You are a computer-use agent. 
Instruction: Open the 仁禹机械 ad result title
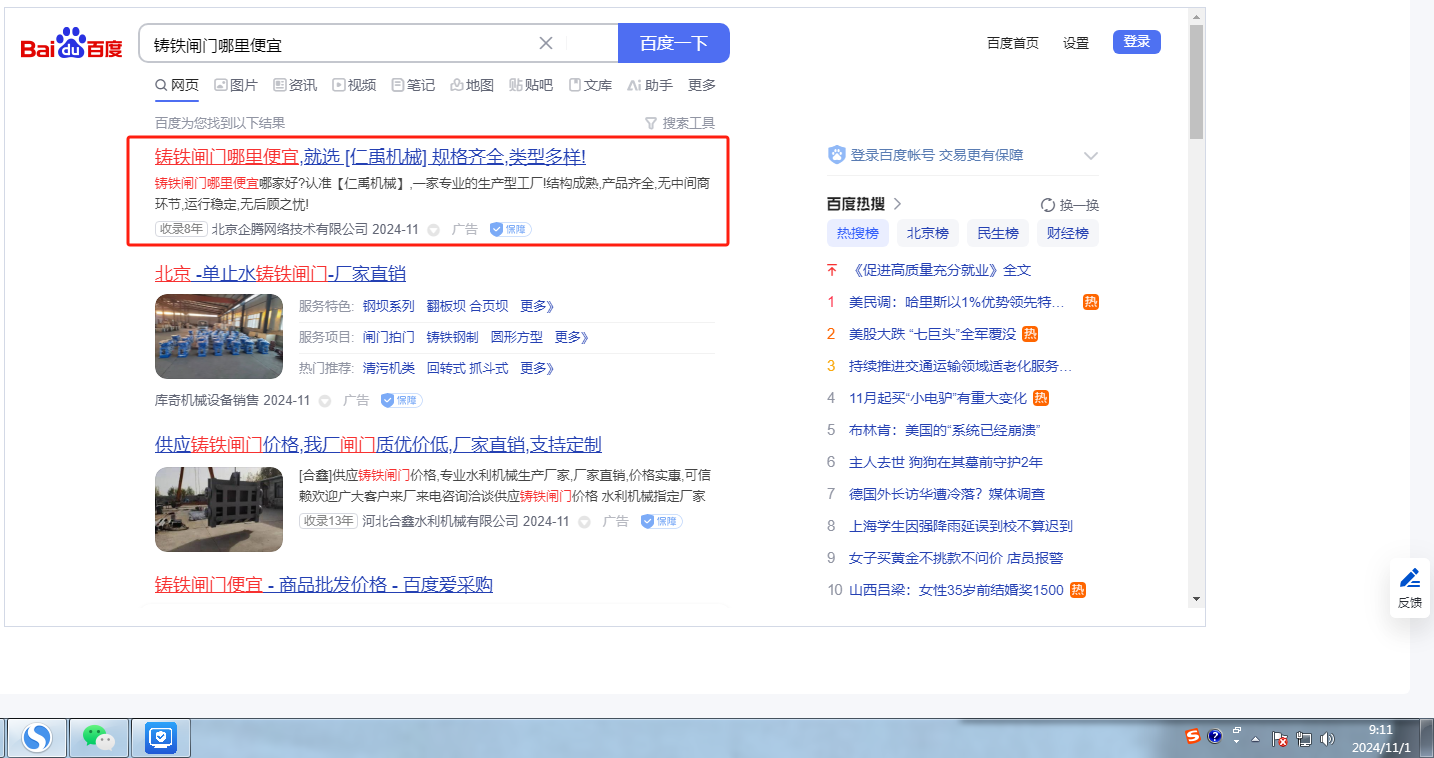coord(370,157)
